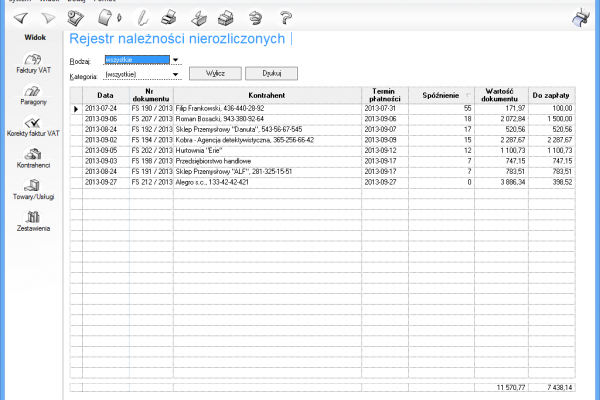Sort by the Spóźnienie column header
The height and width of the screenshot is (400, 600).
point(436,95)
